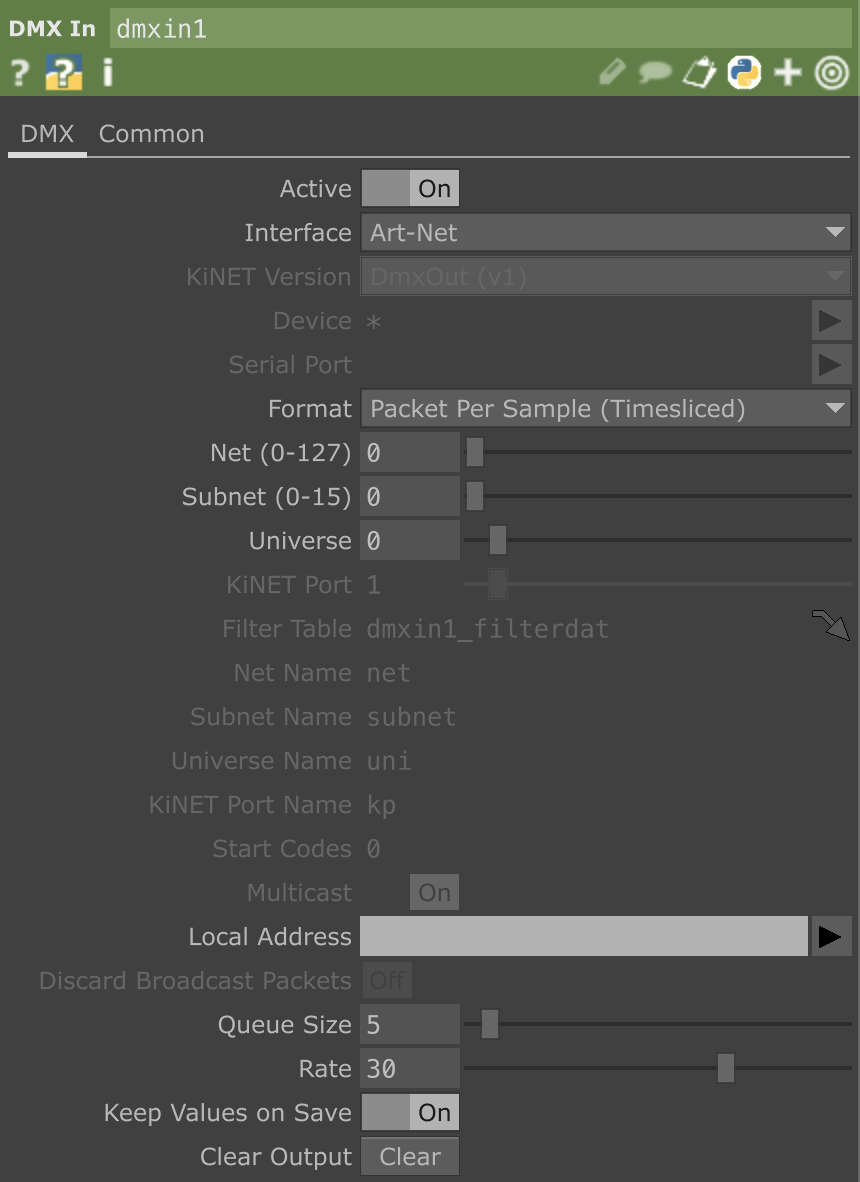Click the 'Rate' parameter label

pyautogui.click(x=325, y=1068)
